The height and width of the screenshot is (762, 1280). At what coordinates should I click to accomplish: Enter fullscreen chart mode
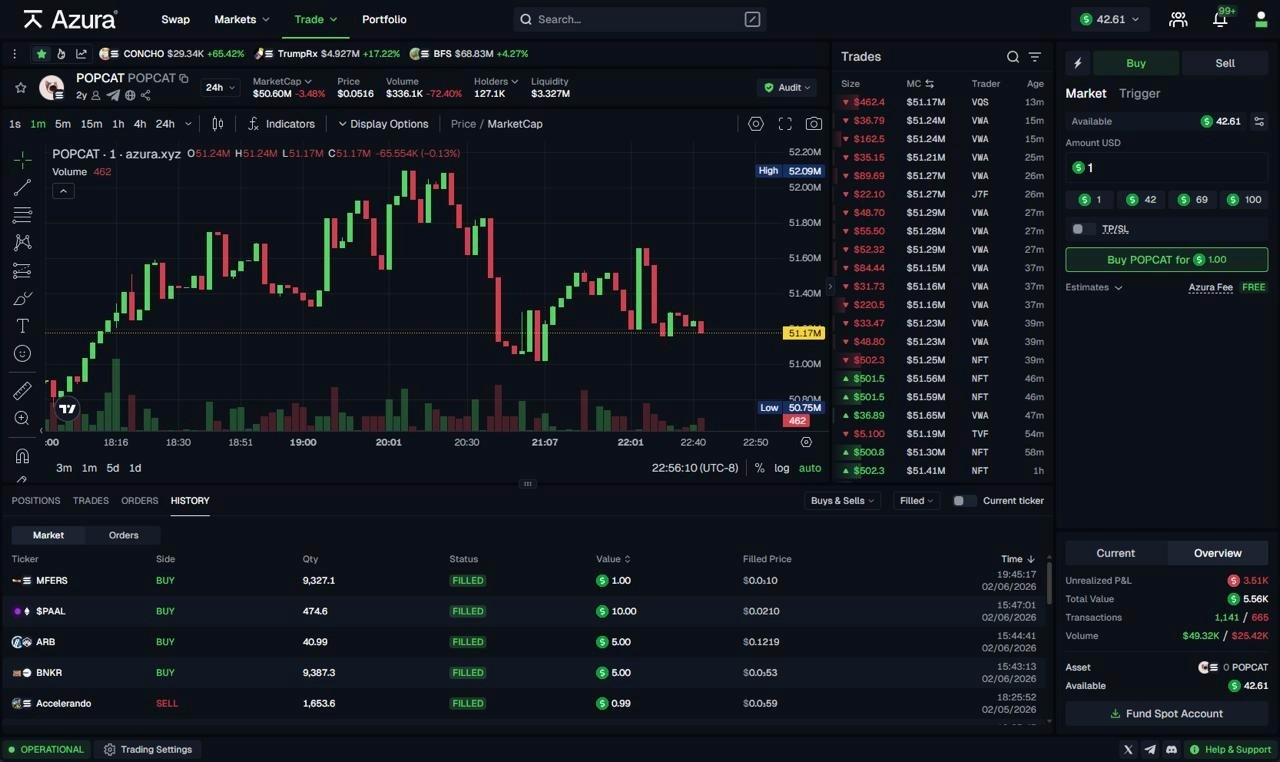(x=785, y=124)
